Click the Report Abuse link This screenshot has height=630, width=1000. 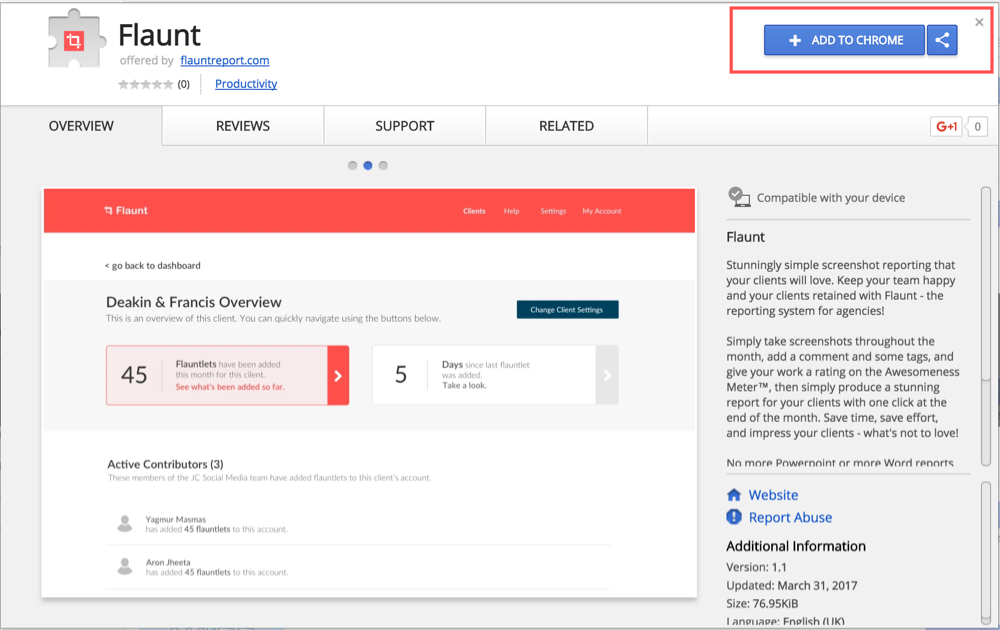(790, 518)
